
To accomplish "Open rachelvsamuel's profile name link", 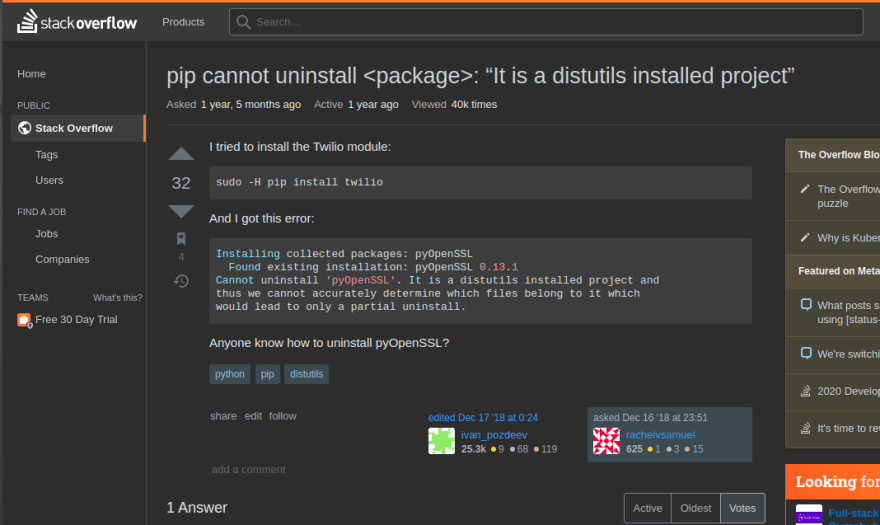I will coord(661,435).
